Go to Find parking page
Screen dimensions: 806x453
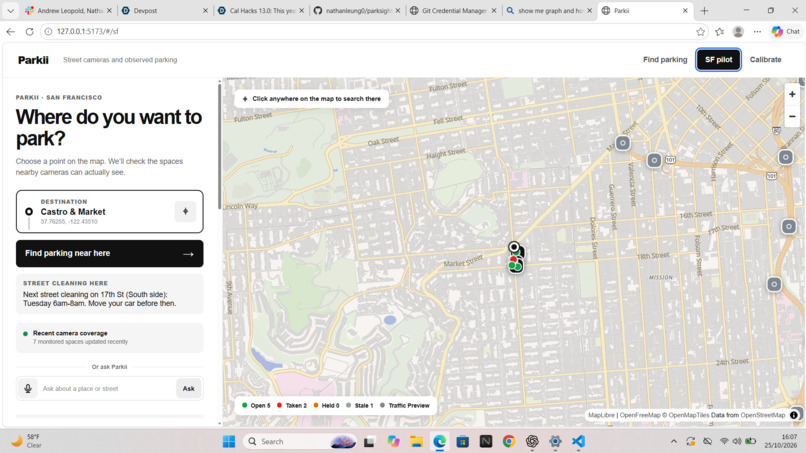[665, 60]
